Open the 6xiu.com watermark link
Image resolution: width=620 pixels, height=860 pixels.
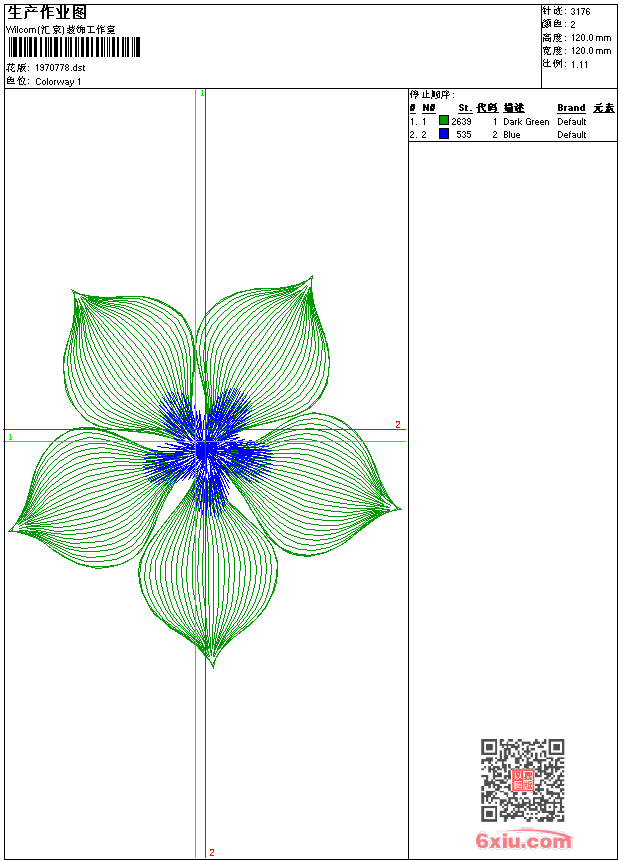pos(523,841)
